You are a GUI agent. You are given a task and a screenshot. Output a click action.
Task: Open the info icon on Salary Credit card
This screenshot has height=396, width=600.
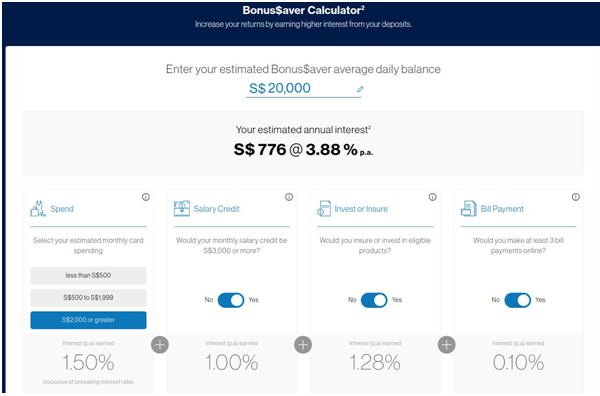[289, 197]
